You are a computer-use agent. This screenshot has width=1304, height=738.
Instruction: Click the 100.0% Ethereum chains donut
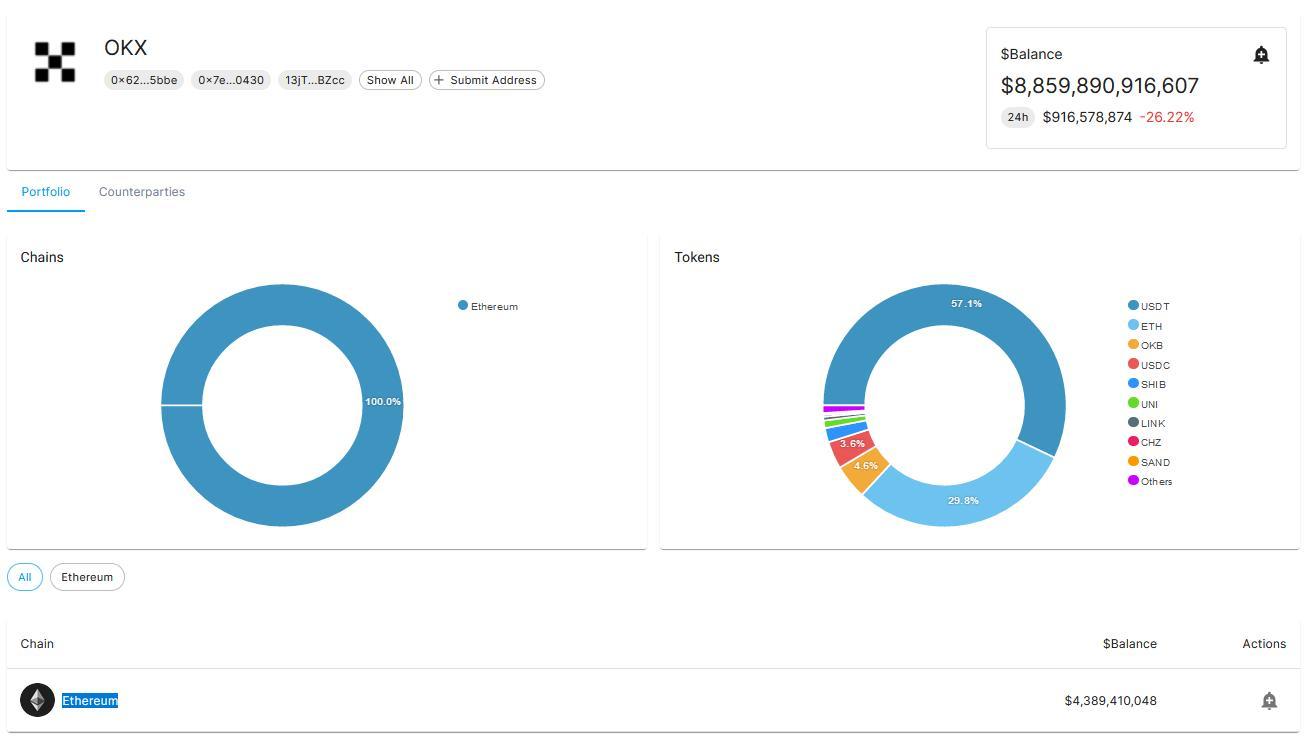pos(383,402)
